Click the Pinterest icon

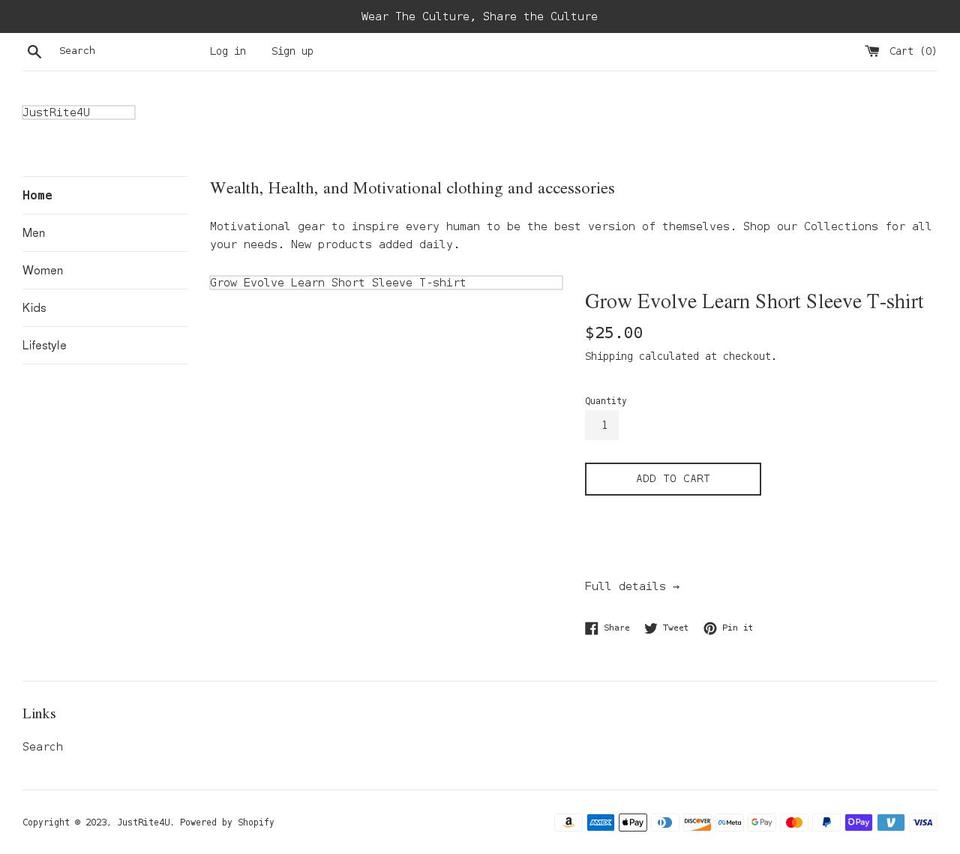click(x=710, y=628)
